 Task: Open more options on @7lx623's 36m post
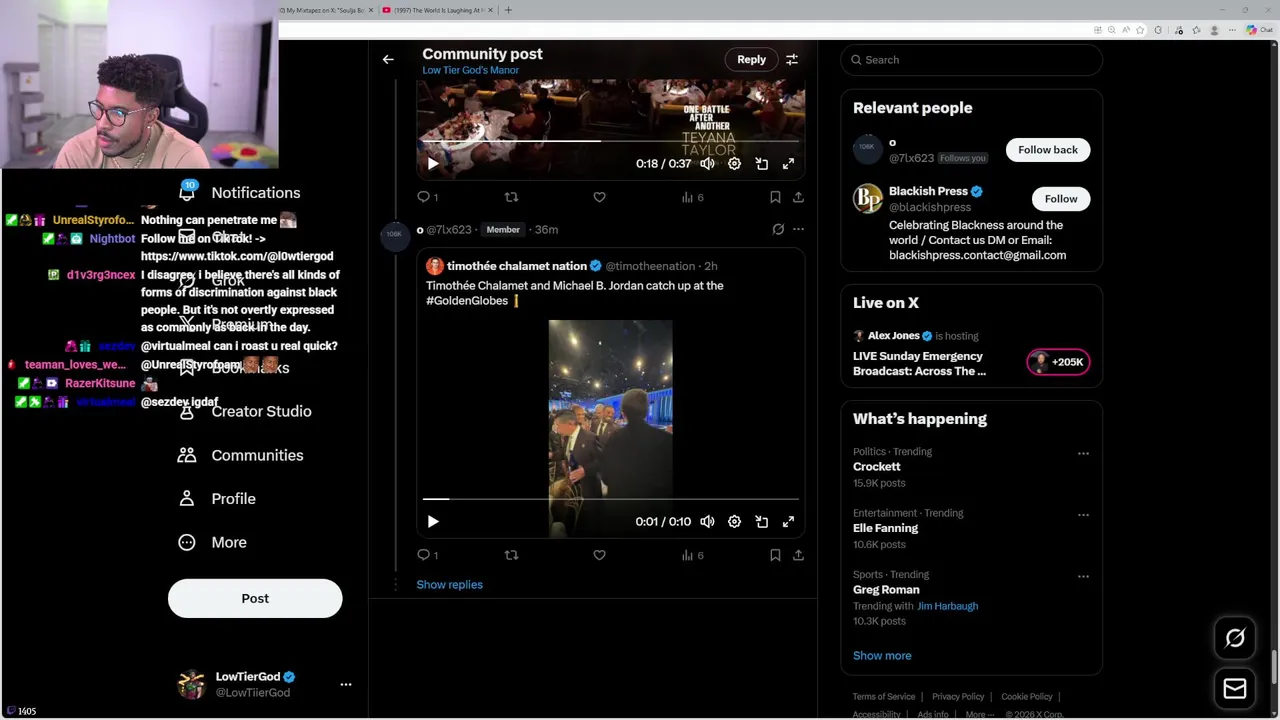798,229
